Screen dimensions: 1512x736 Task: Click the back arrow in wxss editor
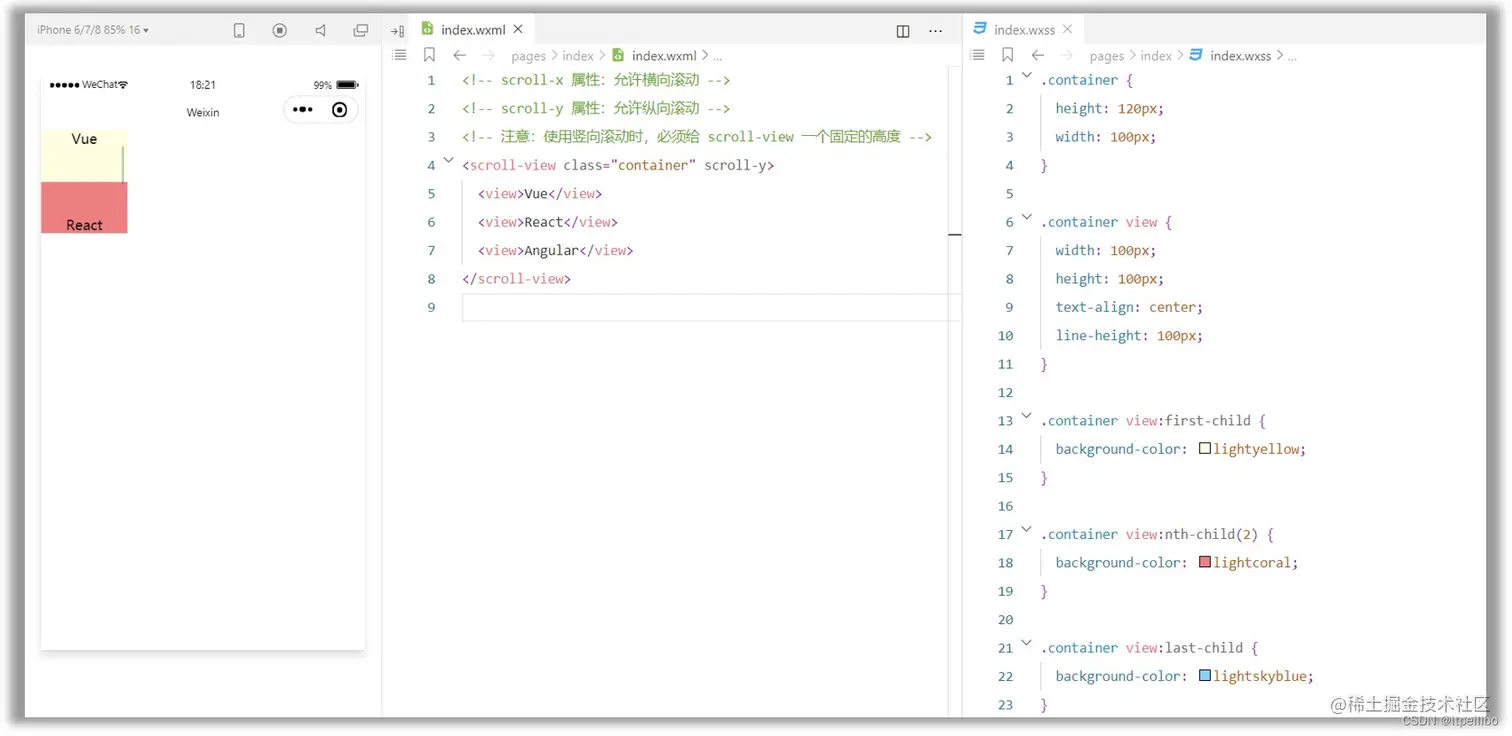(x=1038, y=56)
